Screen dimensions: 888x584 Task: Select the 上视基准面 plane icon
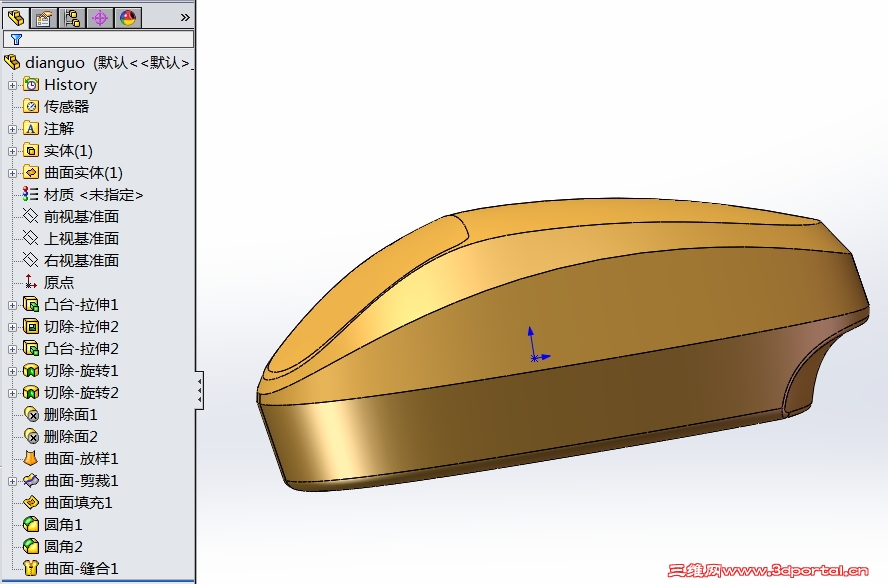pyautogui.click(x=31, y=238)
